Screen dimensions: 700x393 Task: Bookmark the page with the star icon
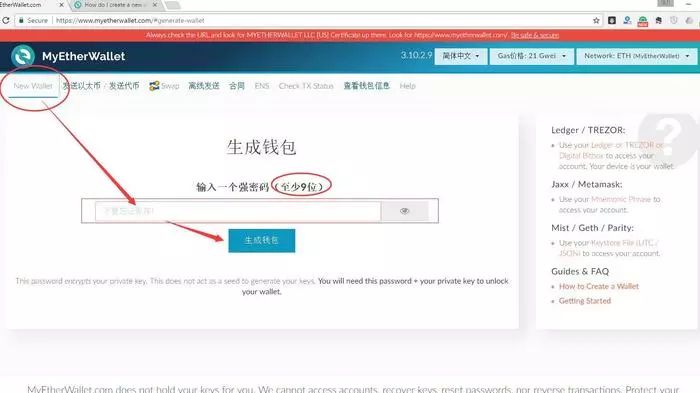tap(596, 21)
